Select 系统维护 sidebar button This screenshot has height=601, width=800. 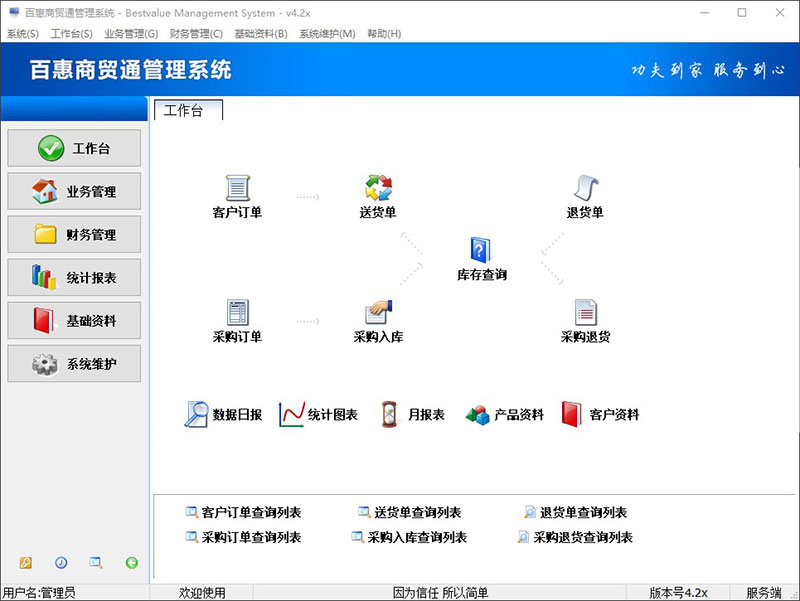(74, 364)
